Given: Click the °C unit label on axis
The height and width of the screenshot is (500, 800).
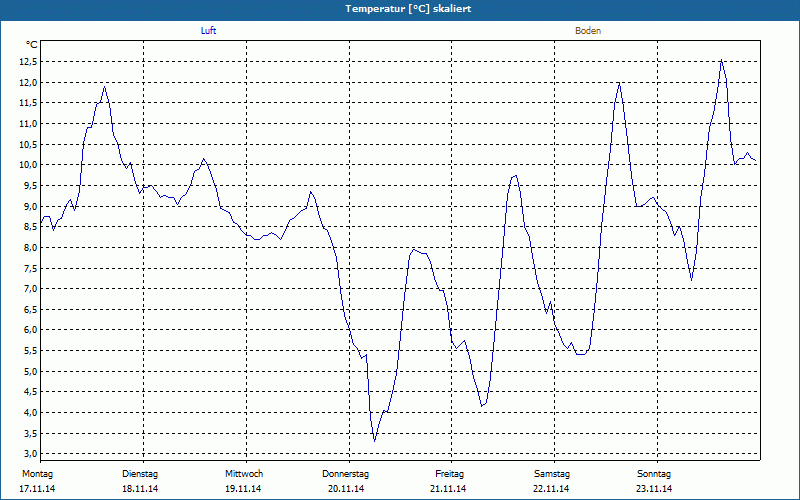Looking at the screenshot, I should click(x=32, y=45).
